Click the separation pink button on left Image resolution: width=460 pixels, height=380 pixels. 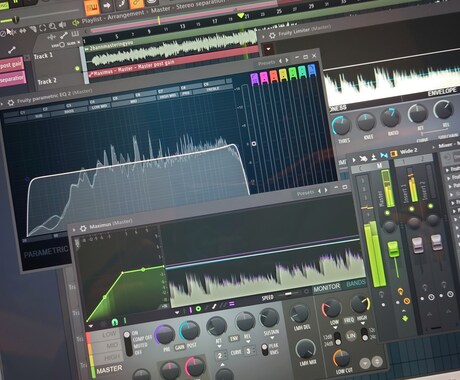click(x=12, y=79)
